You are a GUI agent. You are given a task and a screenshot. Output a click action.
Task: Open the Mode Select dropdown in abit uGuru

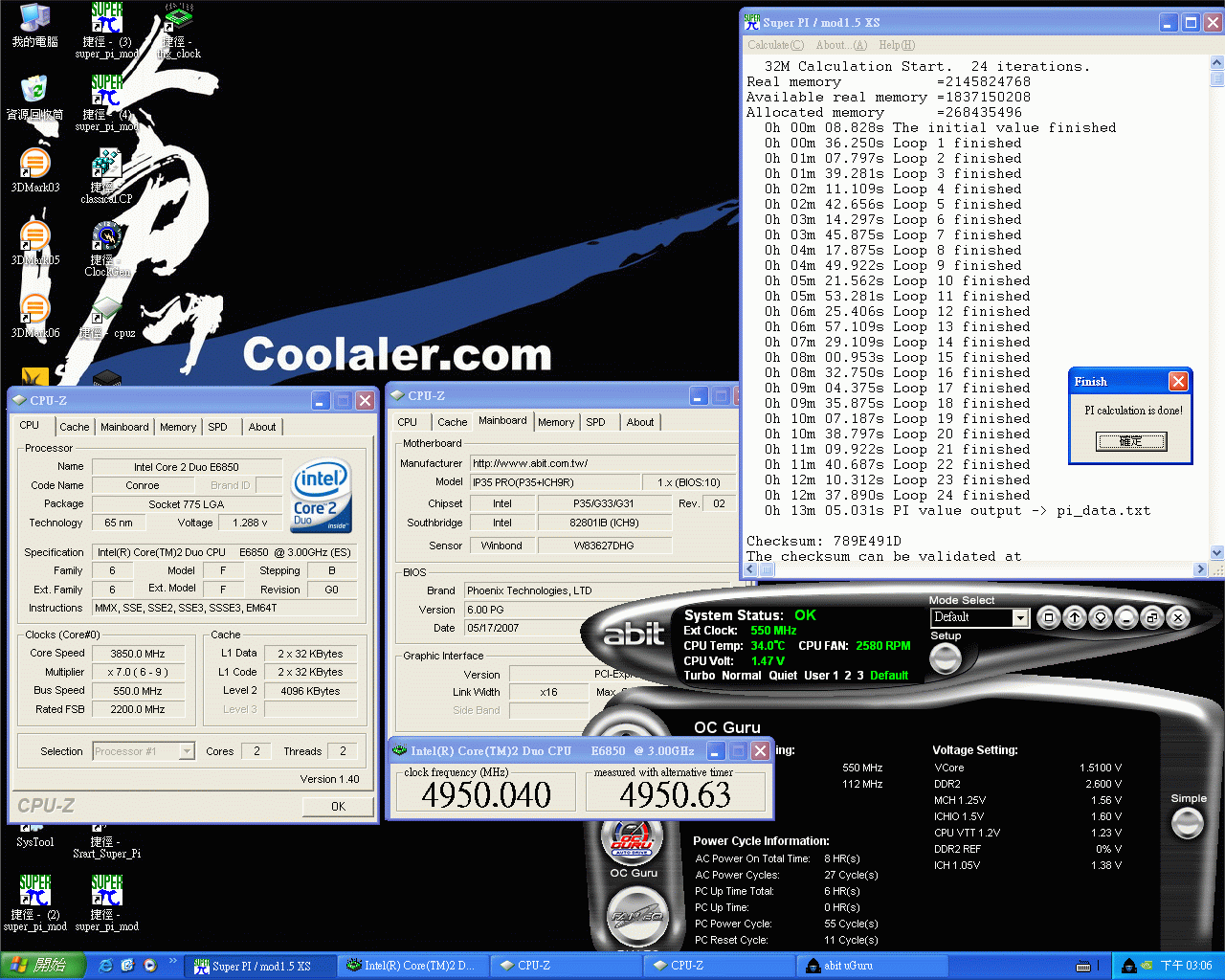1020,617
